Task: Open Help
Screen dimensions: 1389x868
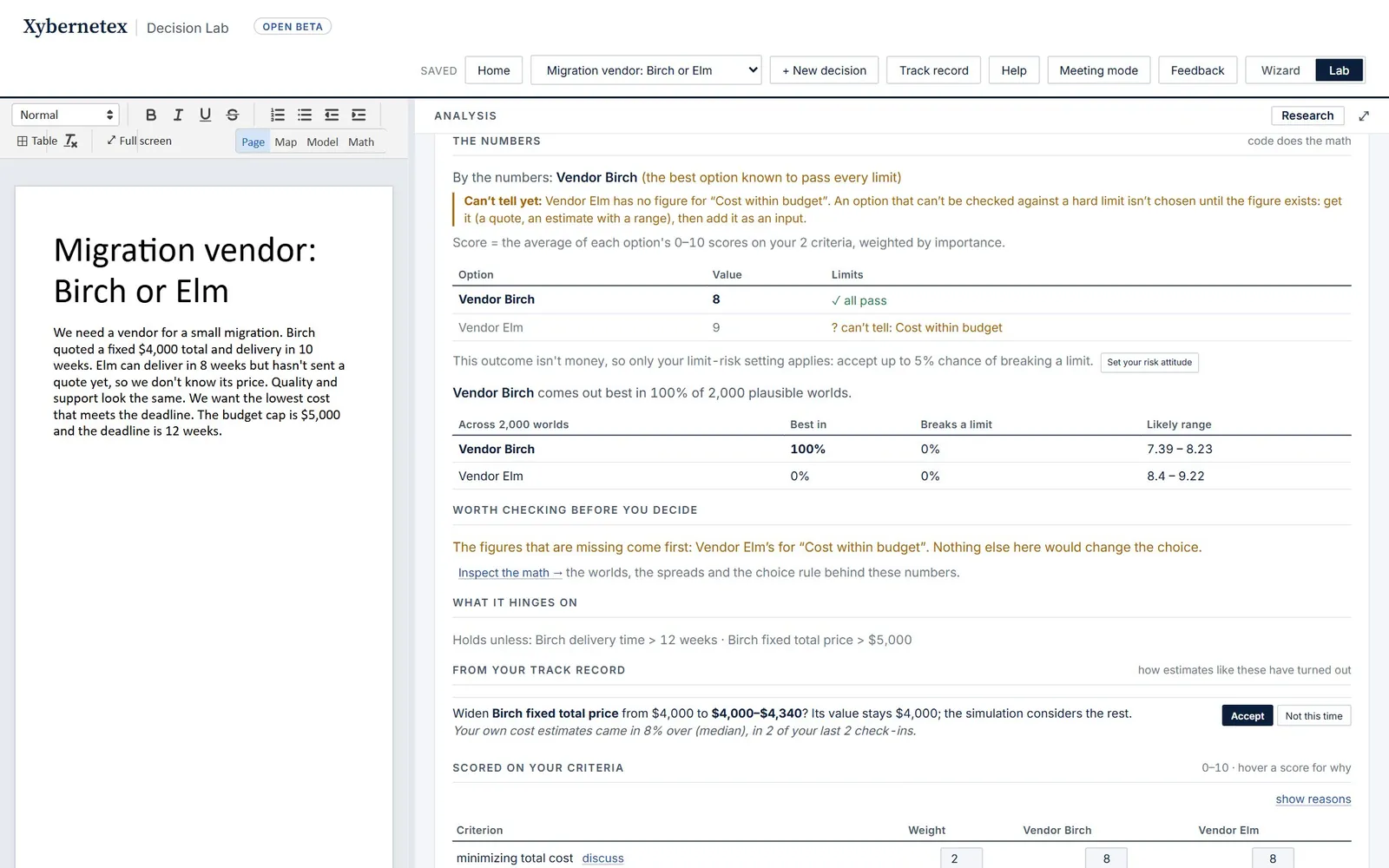Action: tap(1014, 70)
